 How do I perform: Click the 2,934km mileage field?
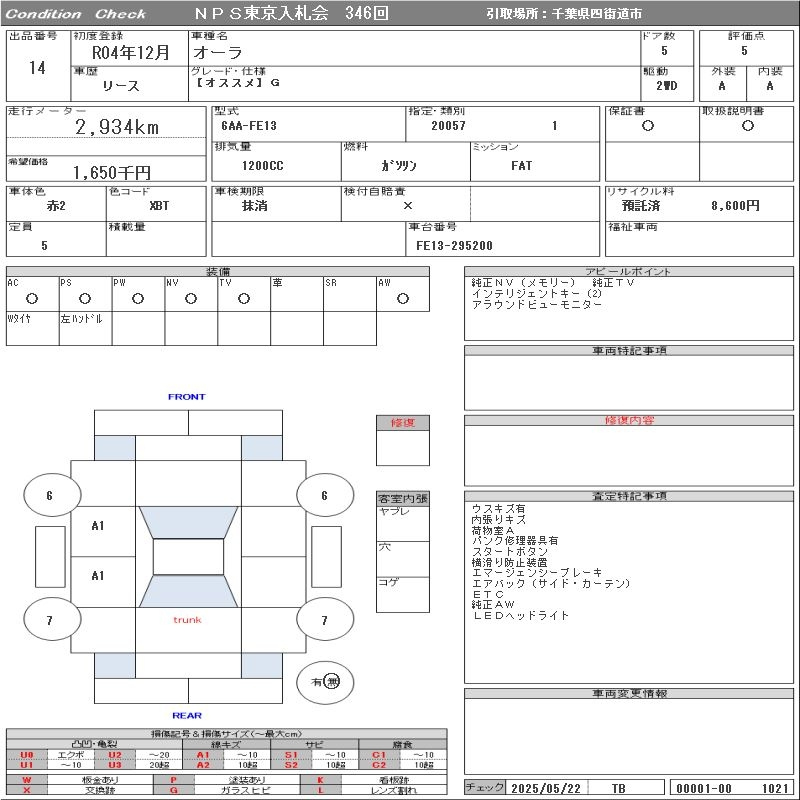[x=117, y=127]
